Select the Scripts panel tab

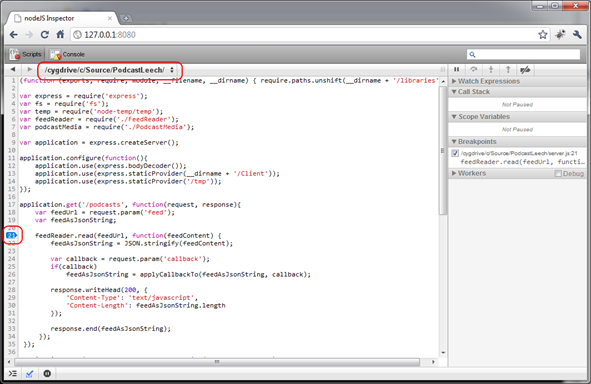25,54
